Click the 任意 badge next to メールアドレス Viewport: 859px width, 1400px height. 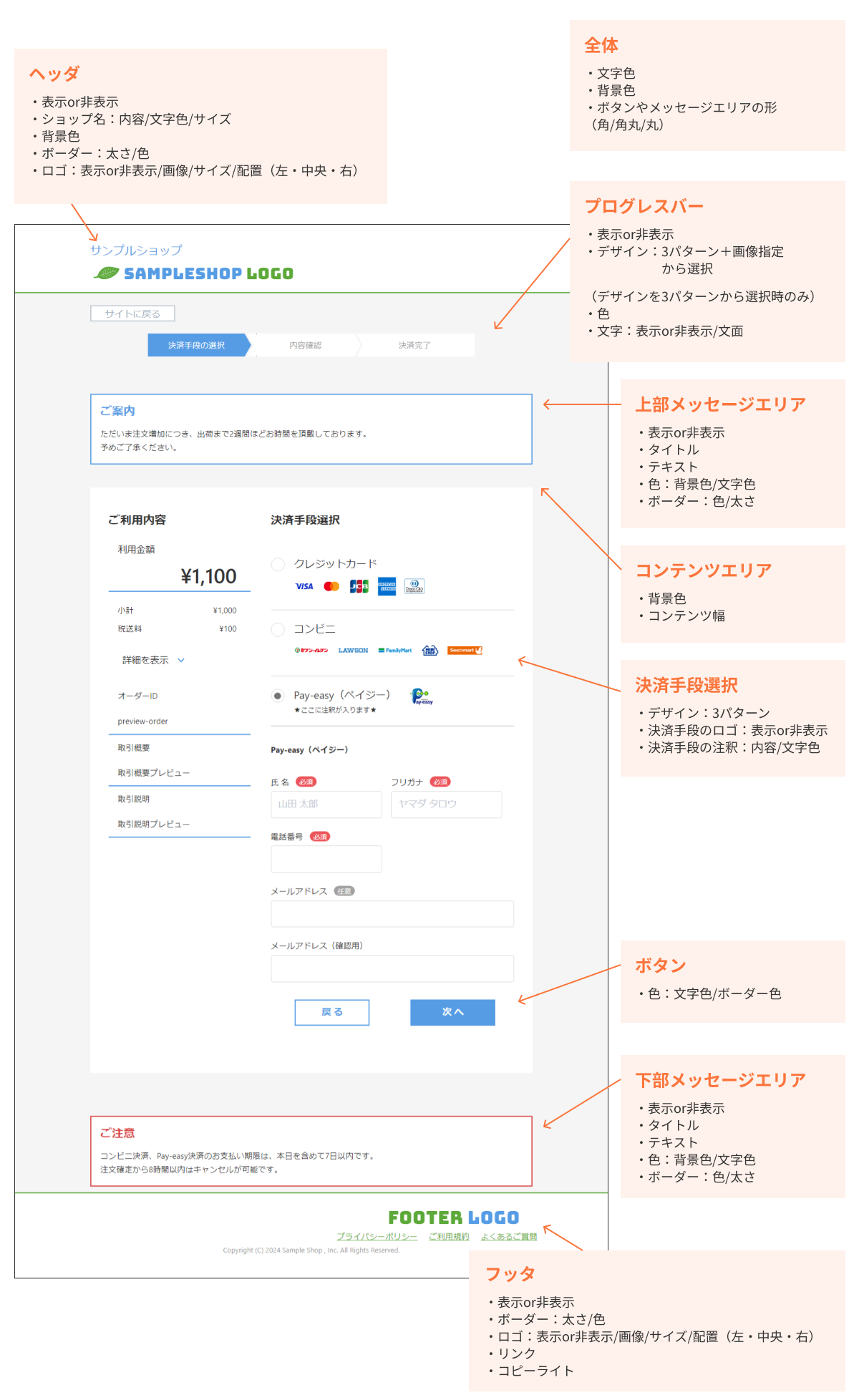click(x=344, y=891)
